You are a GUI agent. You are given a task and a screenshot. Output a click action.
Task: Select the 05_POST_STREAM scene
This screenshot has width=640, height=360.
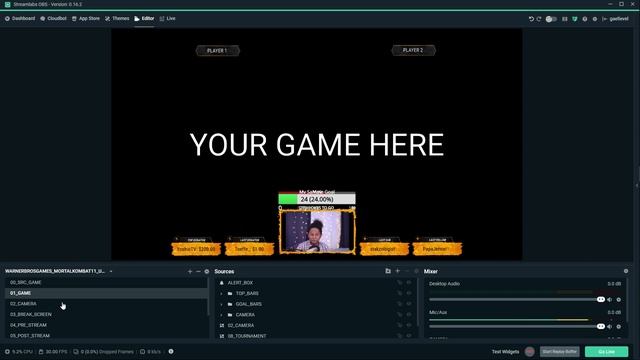click(x=106, y=336)
